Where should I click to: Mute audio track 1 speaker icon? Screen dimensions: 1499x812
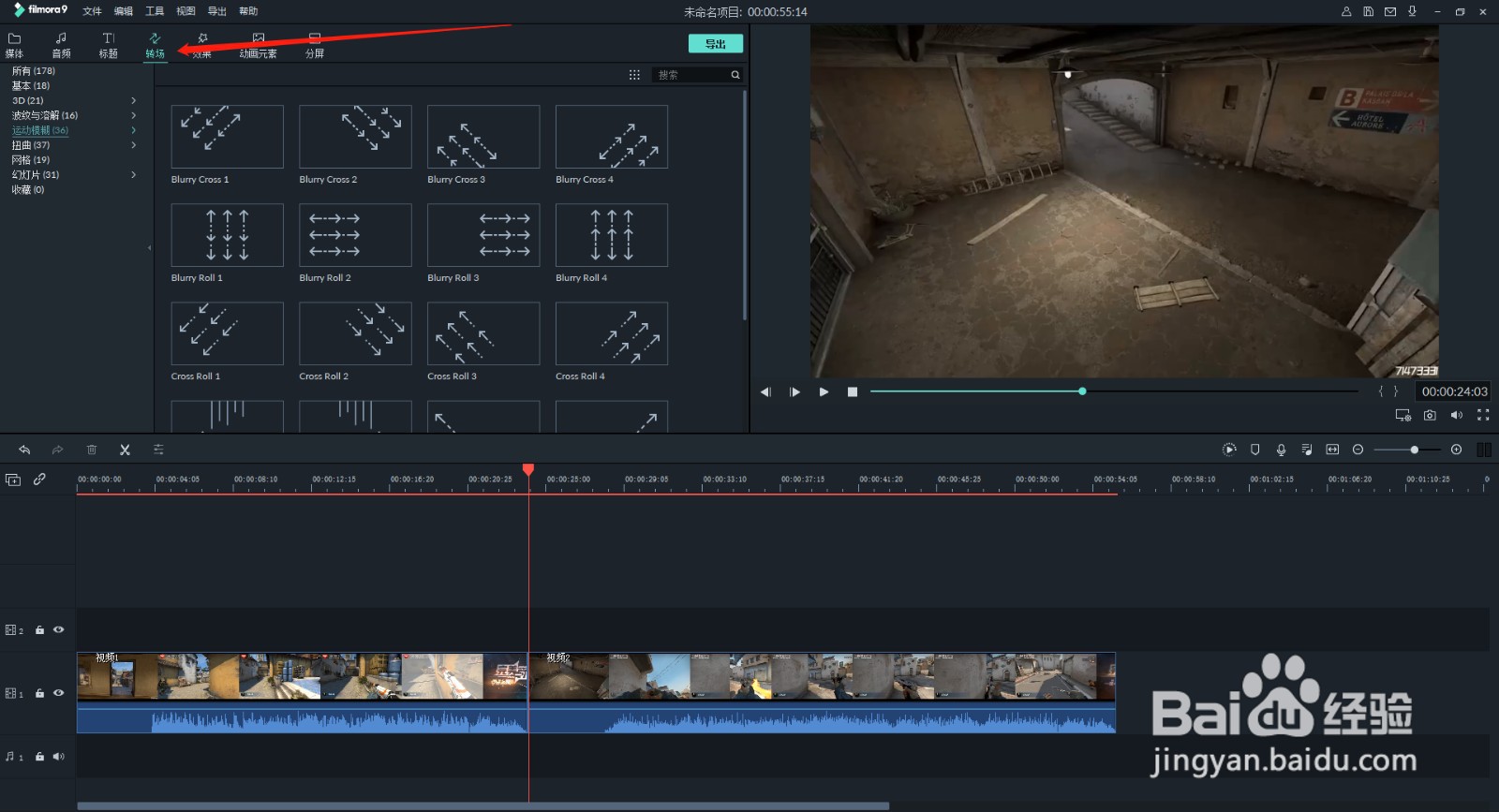[58, 757]
